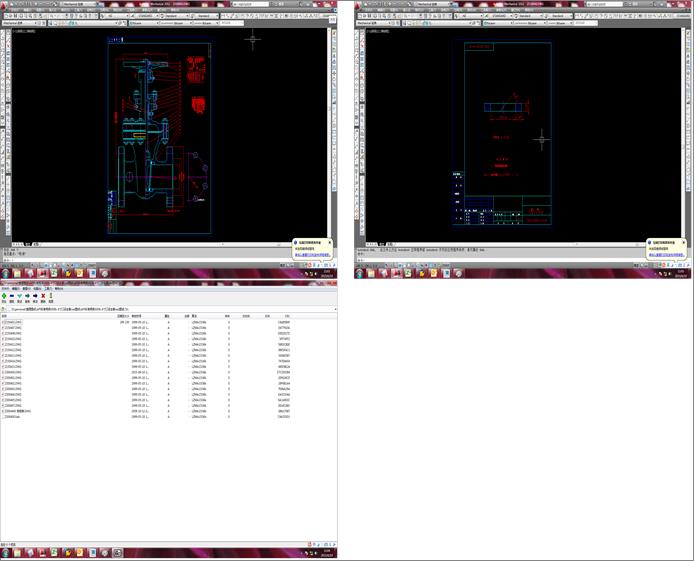Open the View menu in 7-Zip window
Screen dimensions: 694x561
click(27, 288)
